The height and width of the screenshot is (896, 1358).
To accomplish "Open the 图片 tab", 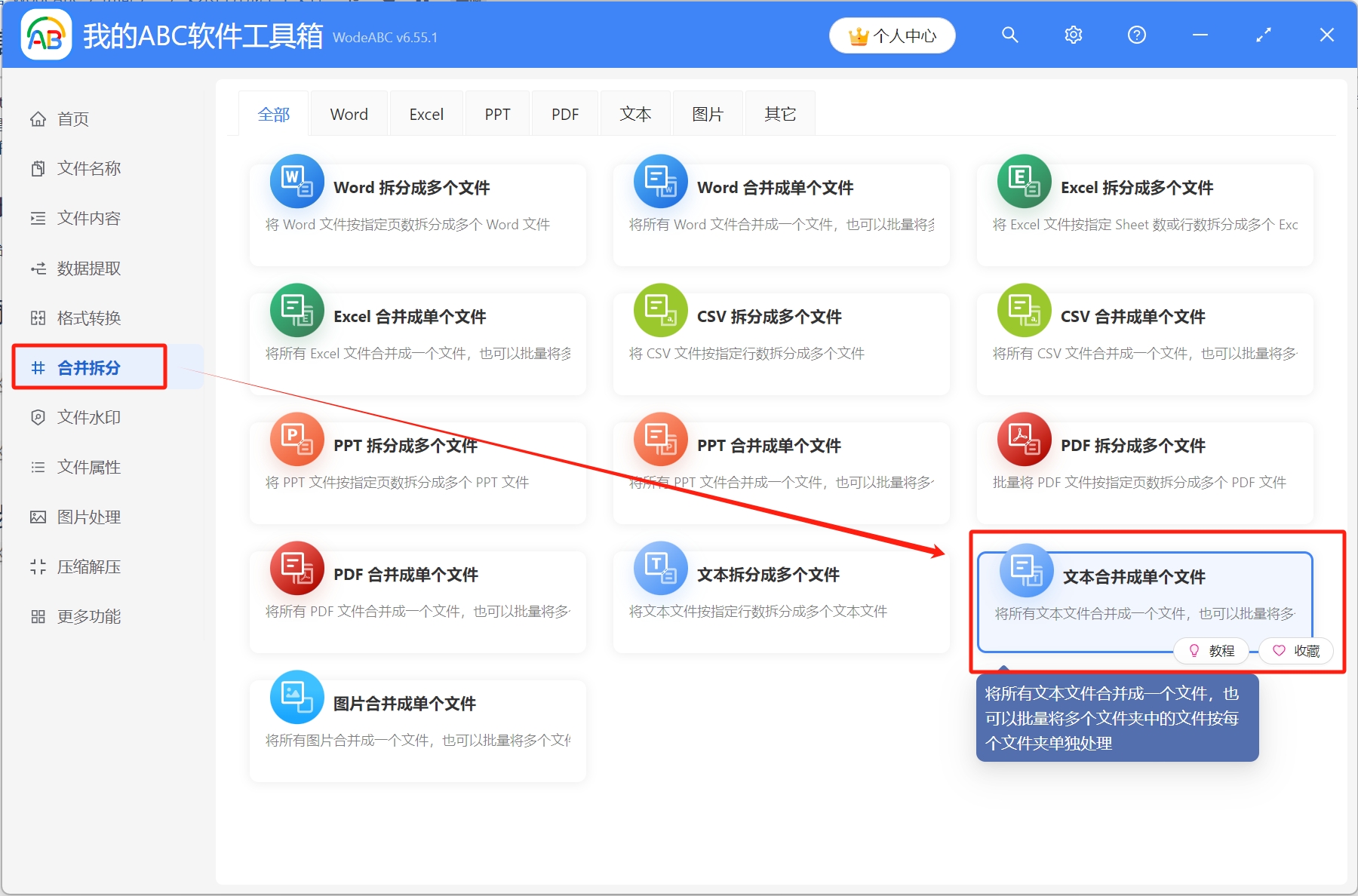I will (x=707, y=113).
